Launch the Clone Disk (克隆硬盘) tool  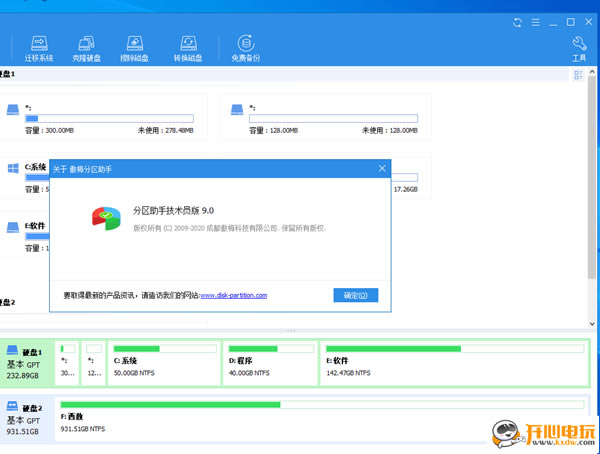coord(86,49)
